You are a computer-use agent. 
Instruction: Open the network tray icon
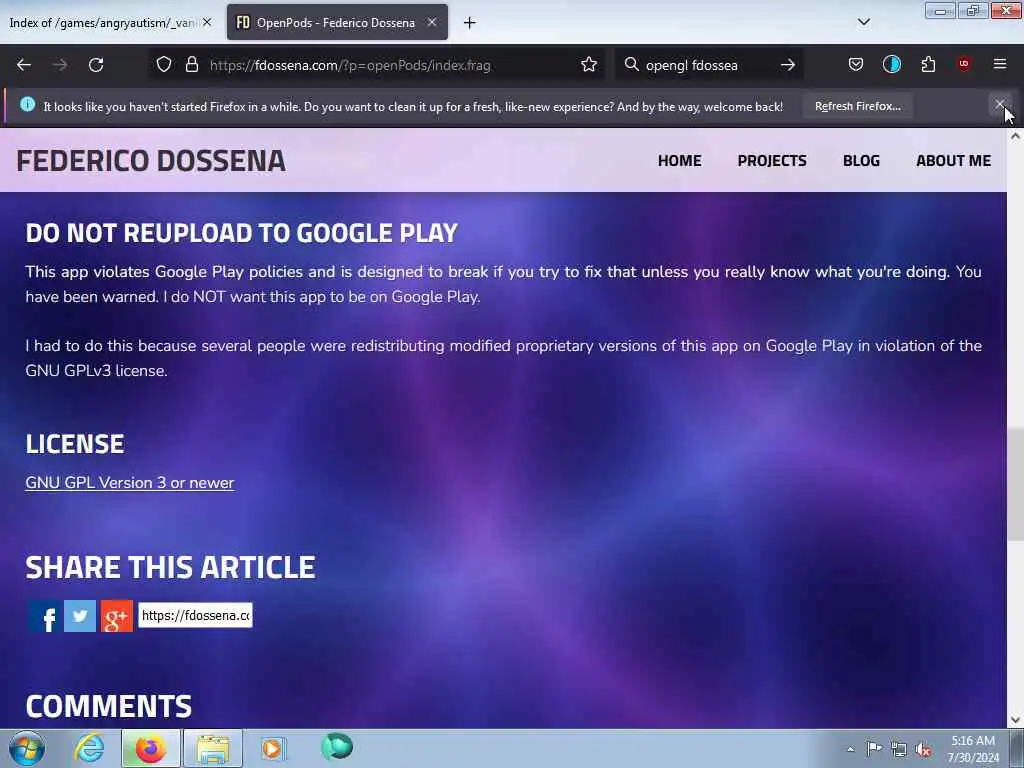coord(899,749)
